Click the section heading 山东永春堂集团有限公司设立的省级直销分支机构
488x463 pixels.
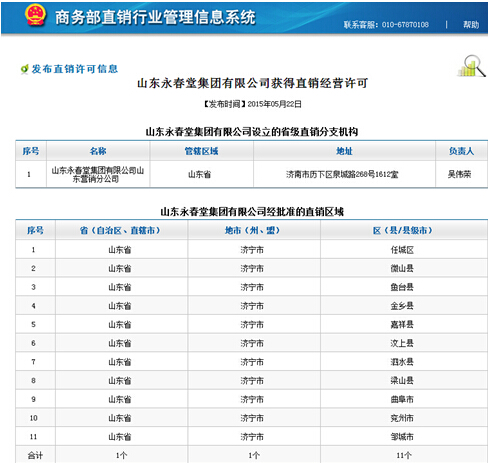tap(252, 132)
